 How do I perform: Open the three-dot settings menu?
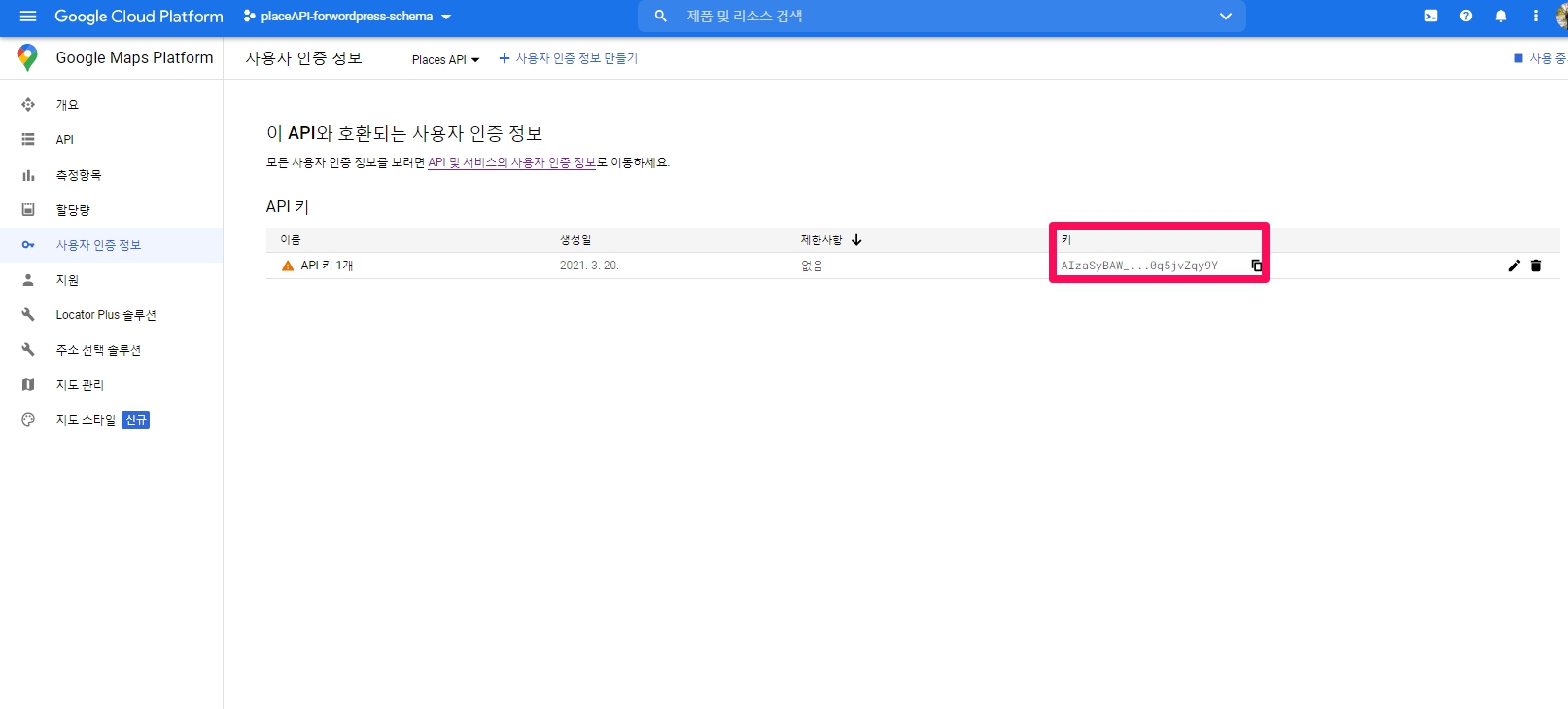(x=1536, y=16)
